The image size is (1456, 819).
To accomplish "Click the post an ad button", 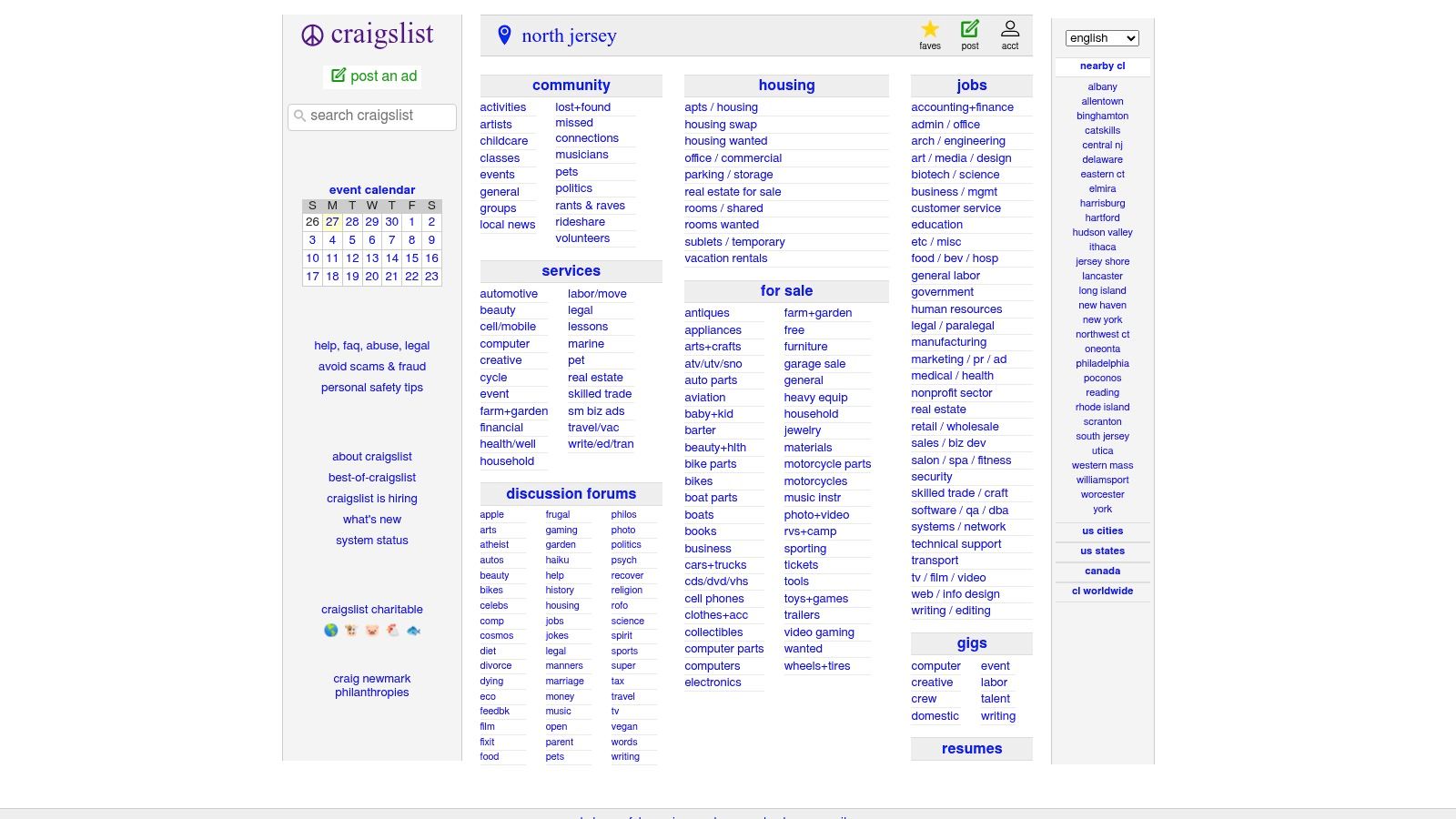I will coord(373,76).
